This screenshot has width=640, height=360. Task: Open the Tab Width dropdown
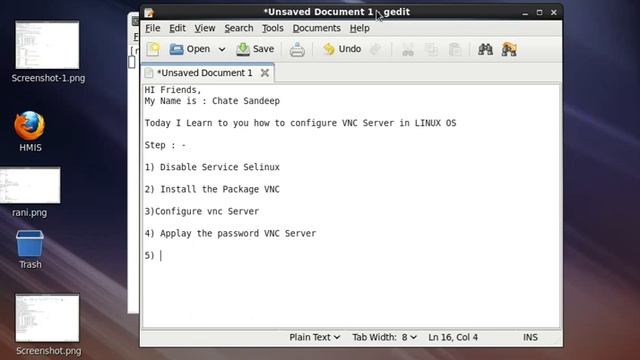pos(384,338)
